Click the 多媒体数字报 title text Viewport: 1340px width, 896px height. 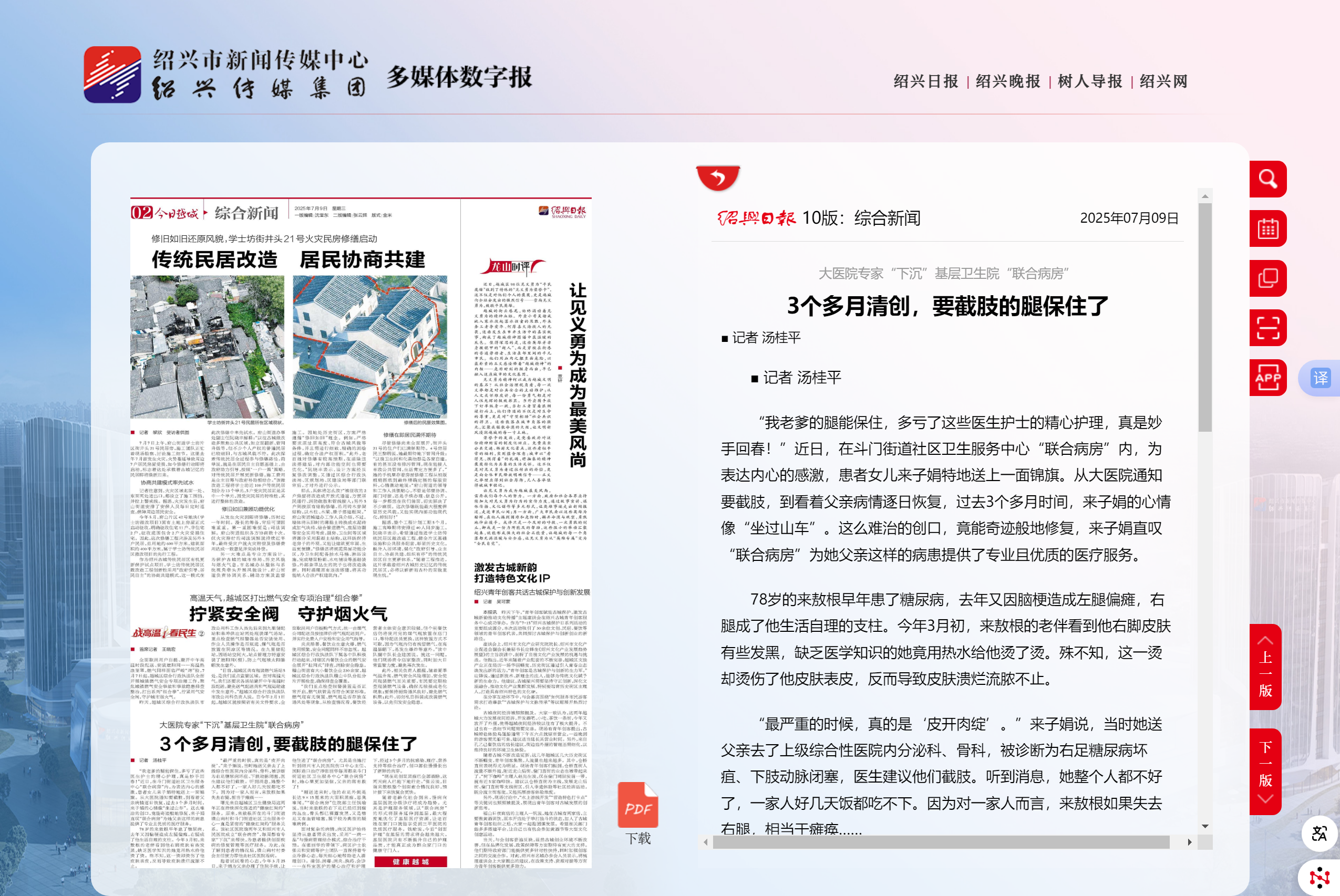point(459,77)
